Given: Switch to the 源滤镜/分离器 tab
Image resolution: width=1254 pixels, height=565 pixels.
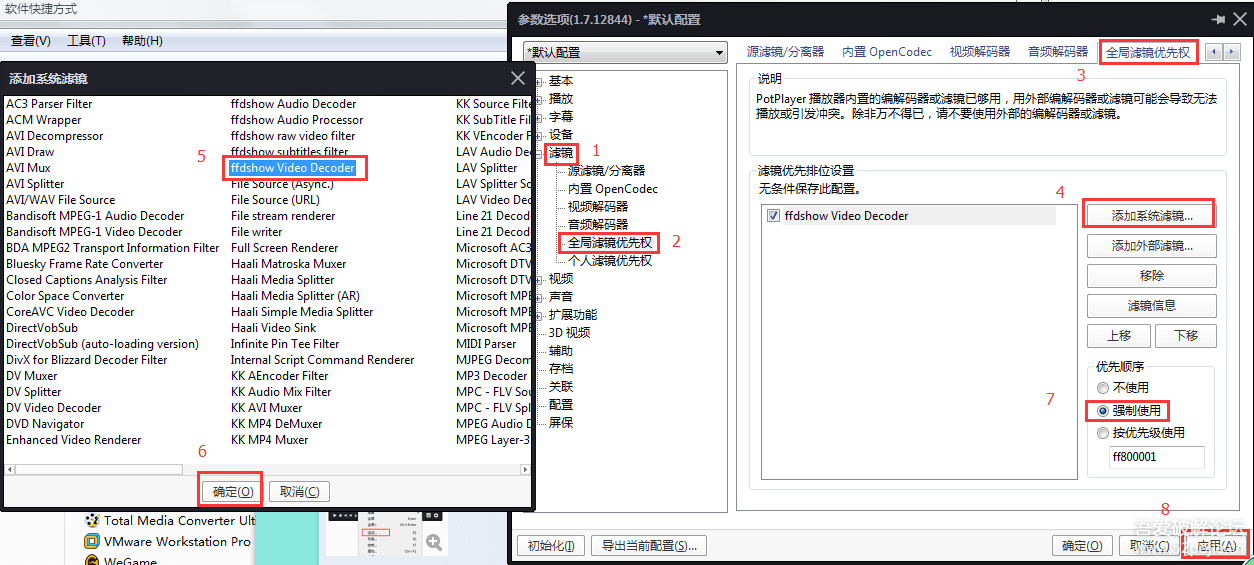Looking at the screenshot, I should (x=786, y=52).
